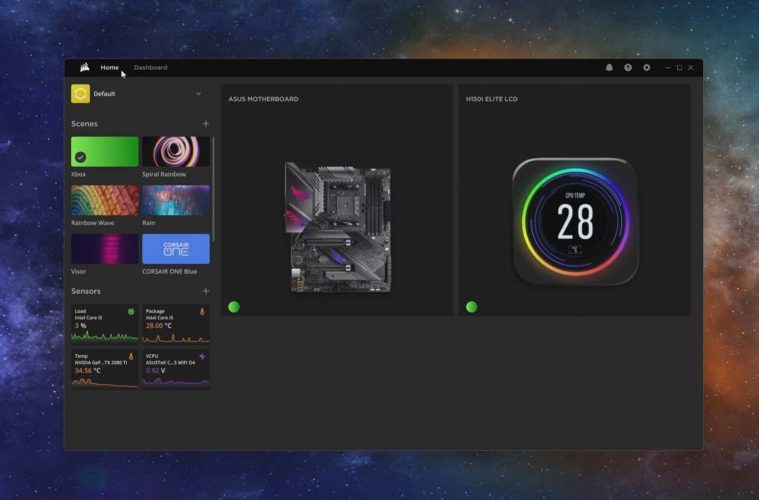Click the ASUS Motherboard green status dot

(x=234, y=306)
